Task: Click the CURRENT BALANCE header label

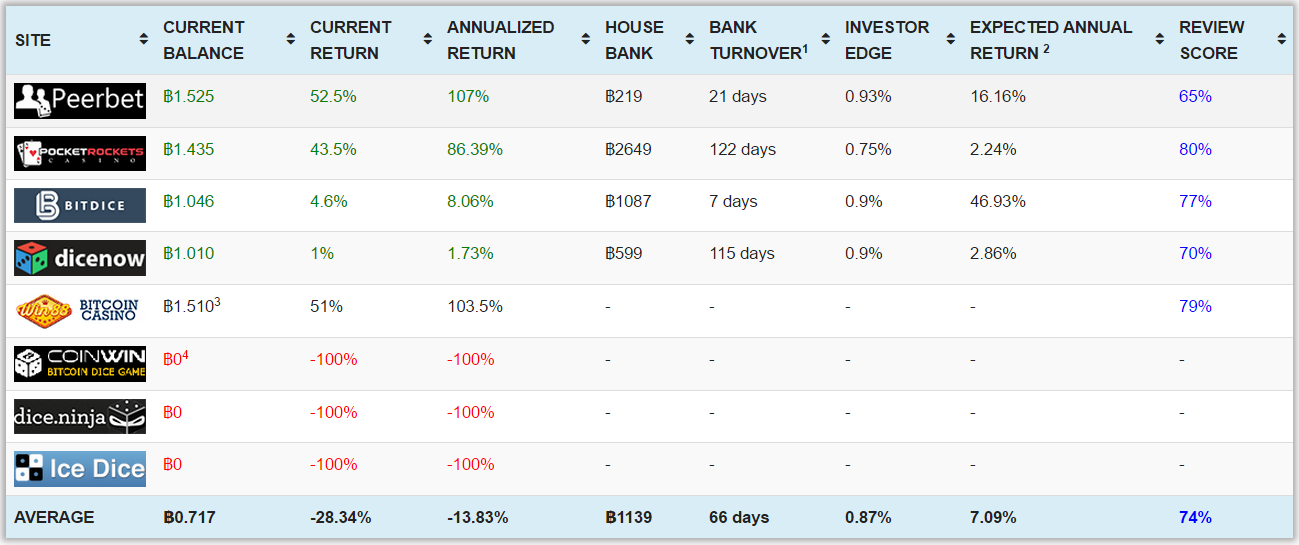Action: pos(204,40)
